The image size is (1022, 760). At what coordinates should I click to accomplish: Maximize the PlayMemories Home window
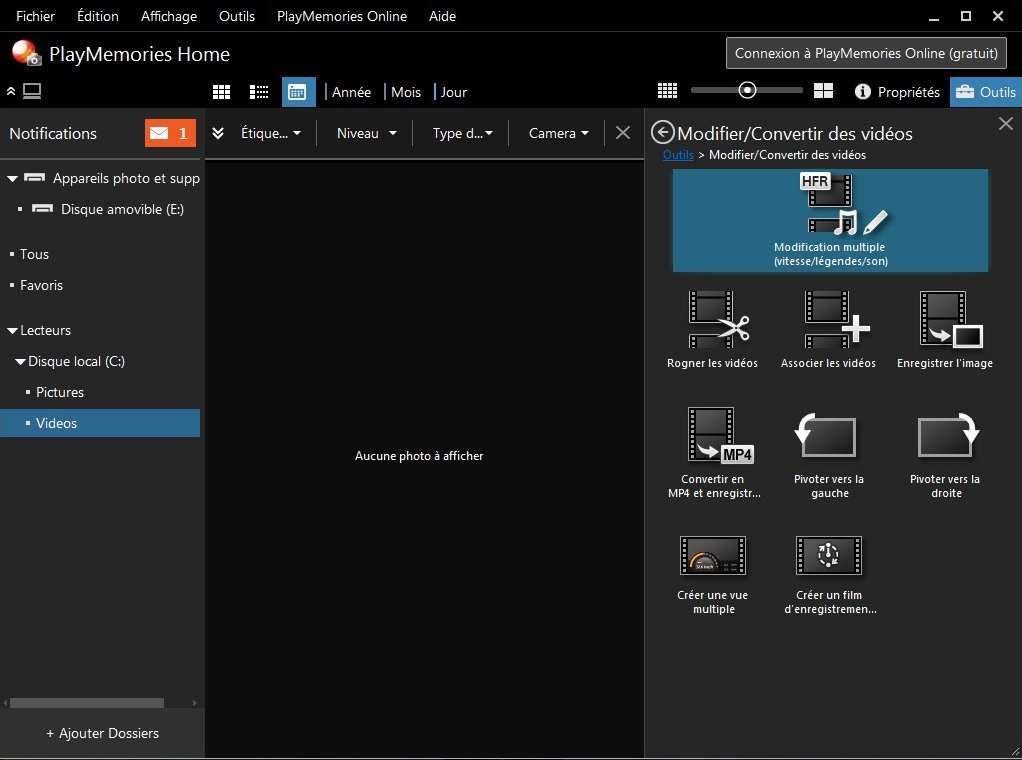click(966, 16)
